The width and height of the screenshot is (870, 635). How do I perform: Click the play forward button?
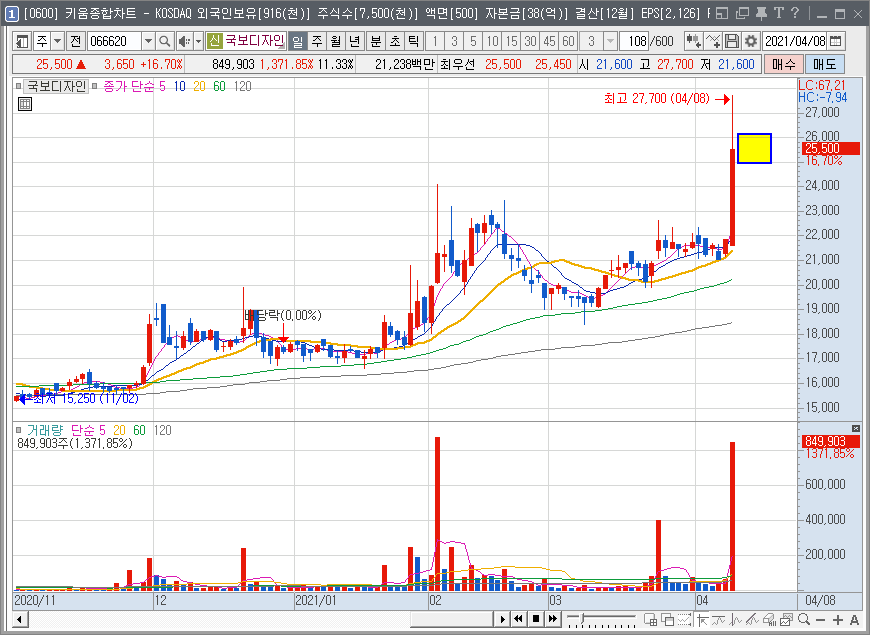click(x=502, y=619)
